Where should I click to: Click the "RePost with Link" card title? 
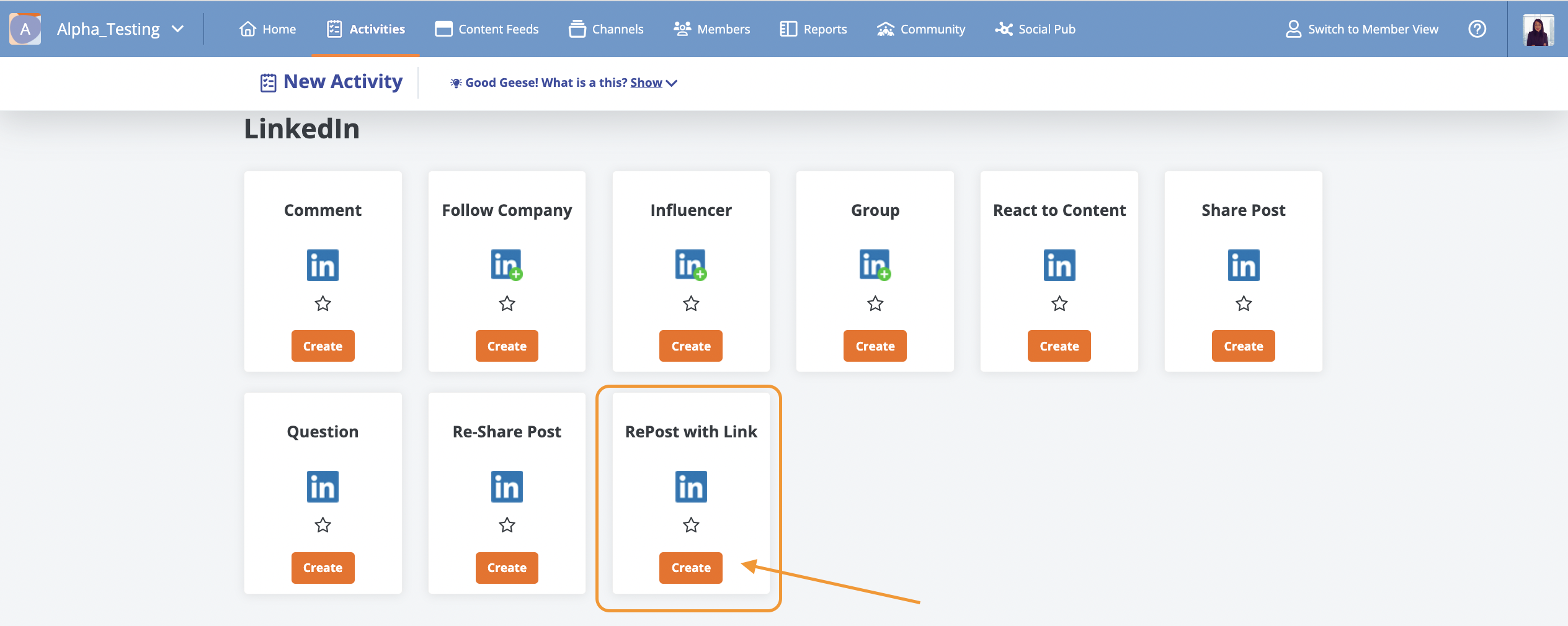(x=691, y=431)
